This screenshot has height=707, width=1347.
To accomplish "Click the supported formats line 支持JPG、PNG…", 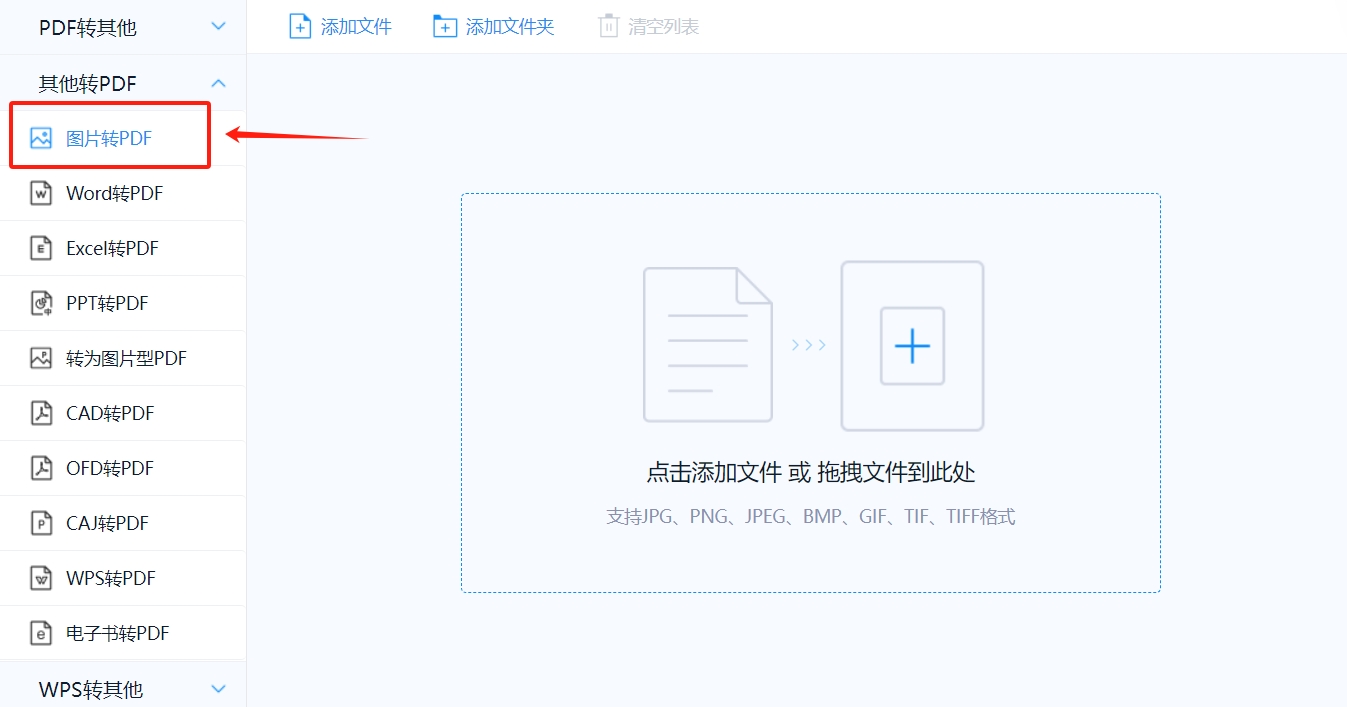I will click(x=811, y=517).
